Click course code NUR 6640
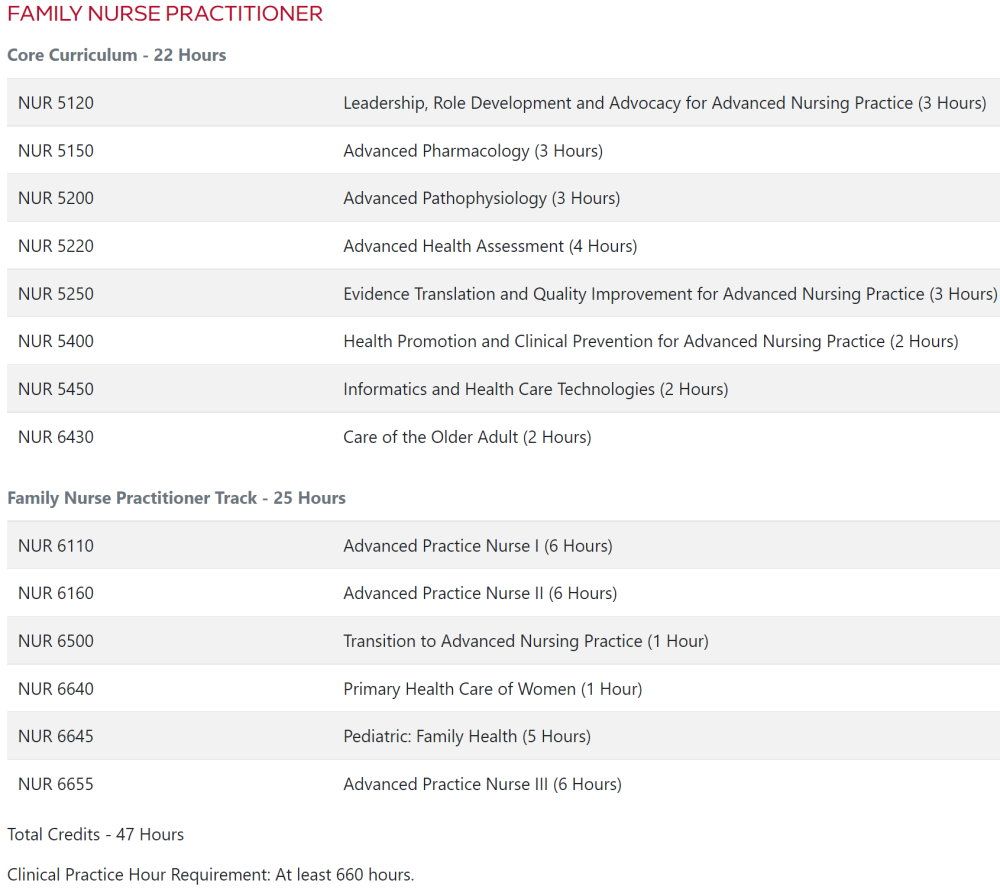The width and height of the screenshot is (1000, 890). coord(56,689)
